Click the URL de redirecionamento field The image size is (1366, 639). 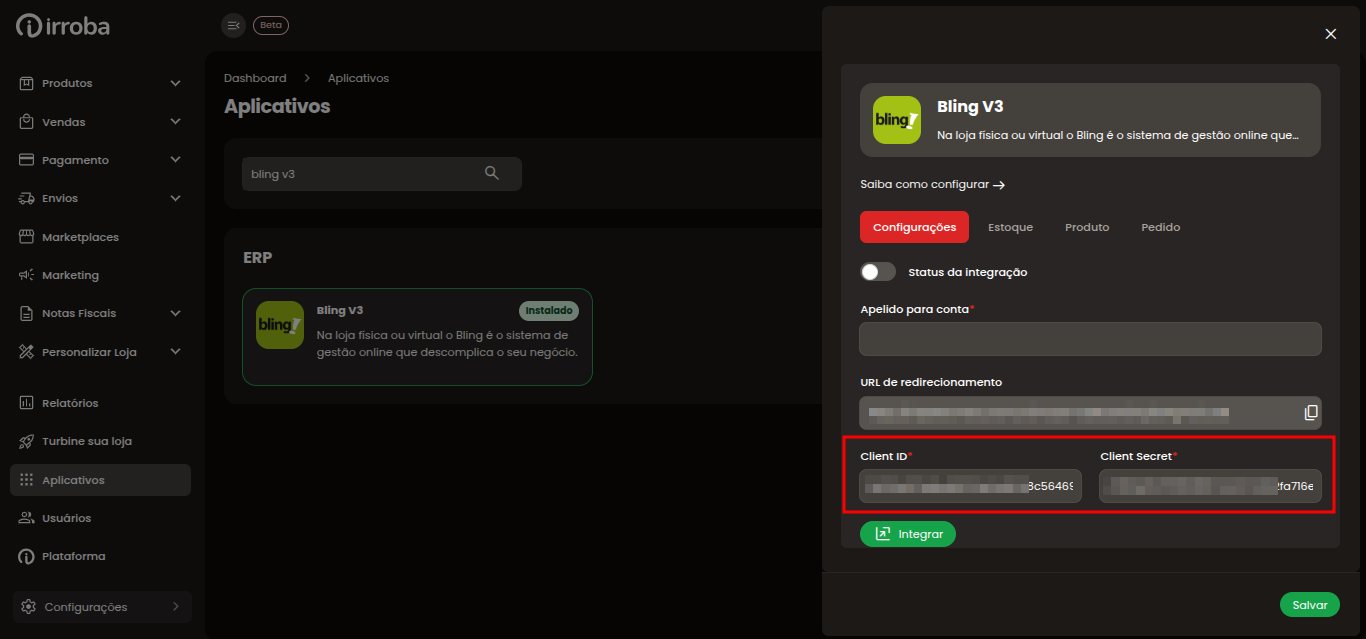[1090, 412]
